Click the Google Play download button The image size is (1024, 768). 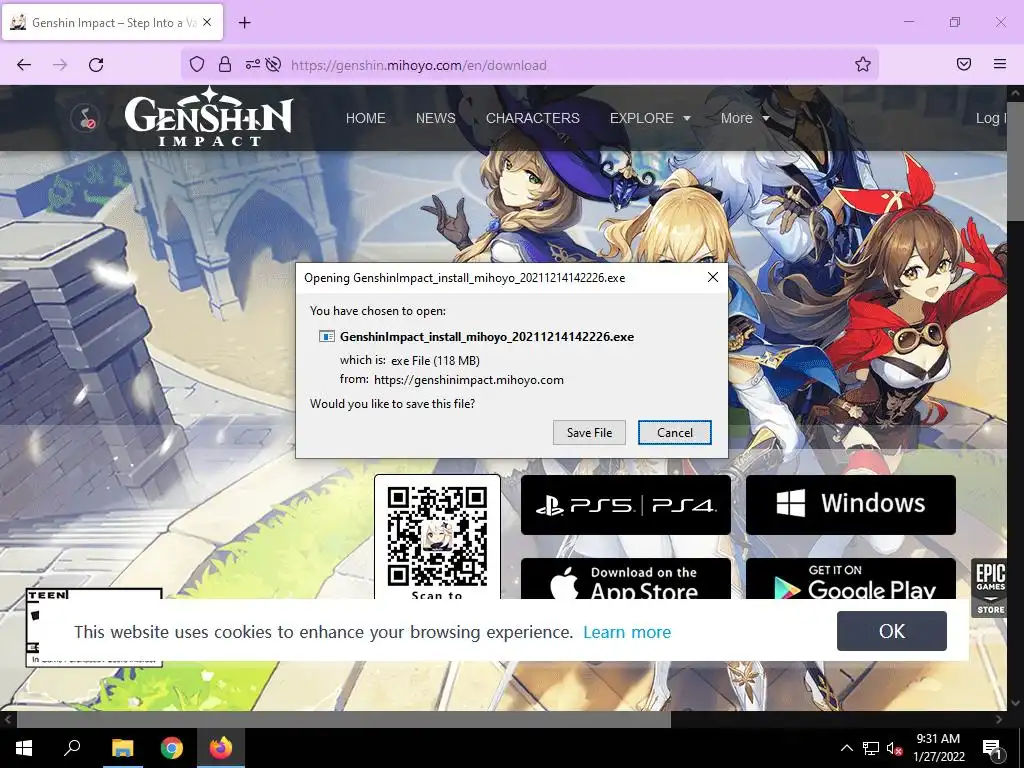pyautogui.click(x=850, y=579)
